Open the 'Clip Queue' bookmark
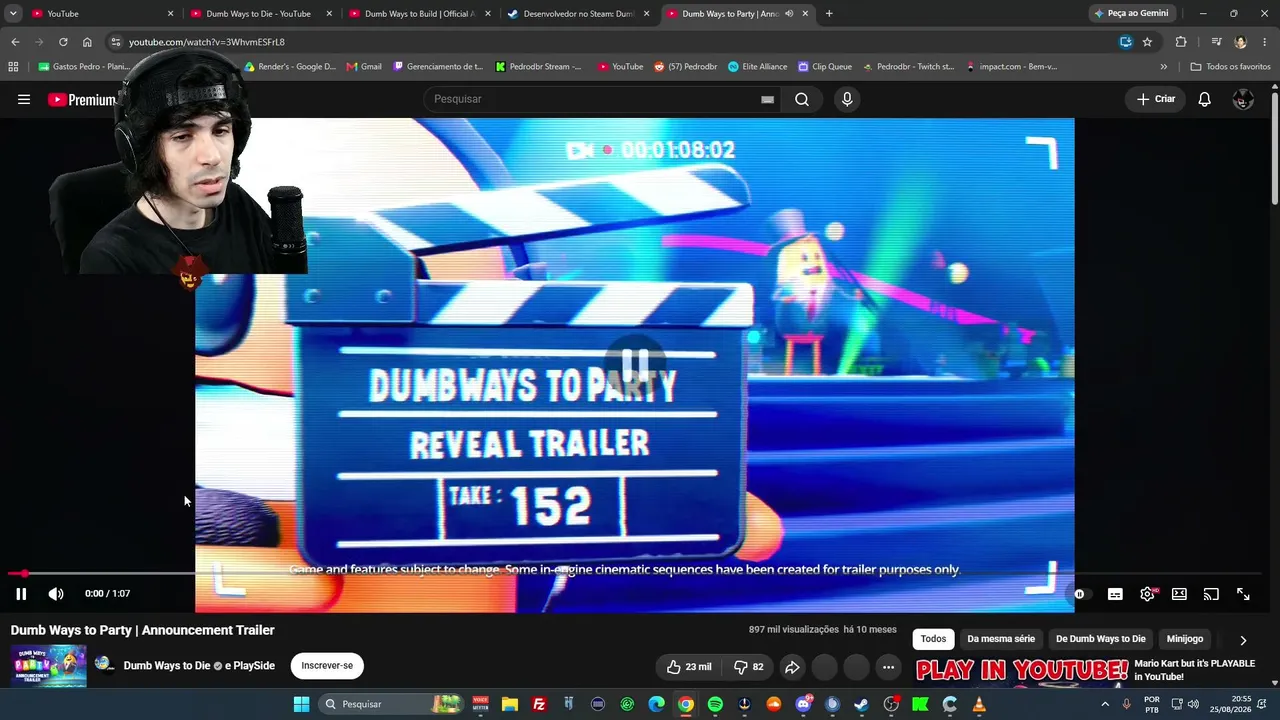 (825, 67)
